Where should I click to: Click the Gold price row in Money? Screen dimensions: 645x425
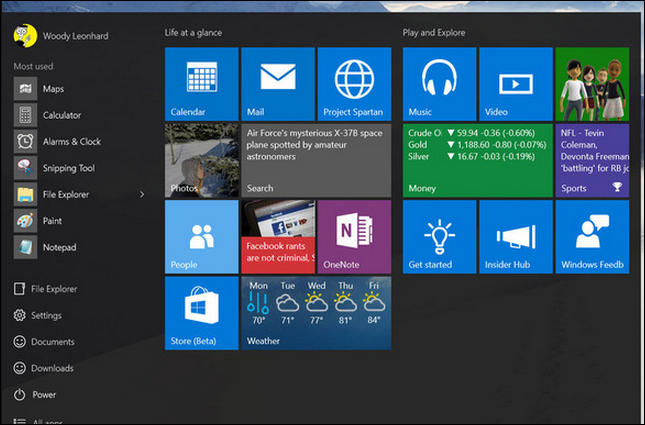(x=477, y=145)
